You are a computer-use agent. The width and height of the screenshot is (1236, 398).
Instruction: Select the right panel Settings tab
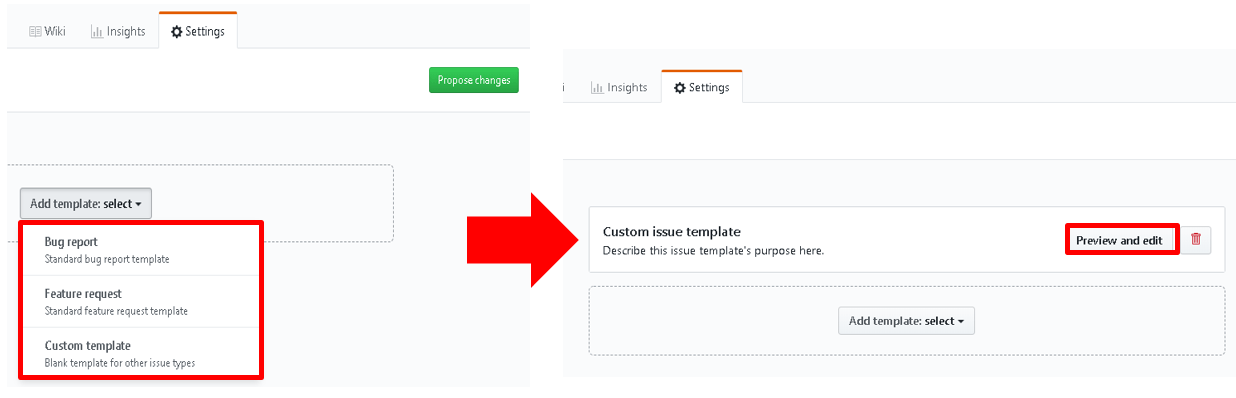(x=701, y=87)
